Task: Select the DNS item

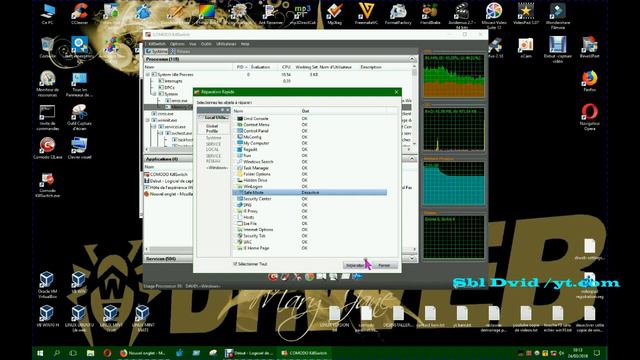Action: [x=247, y=205]
